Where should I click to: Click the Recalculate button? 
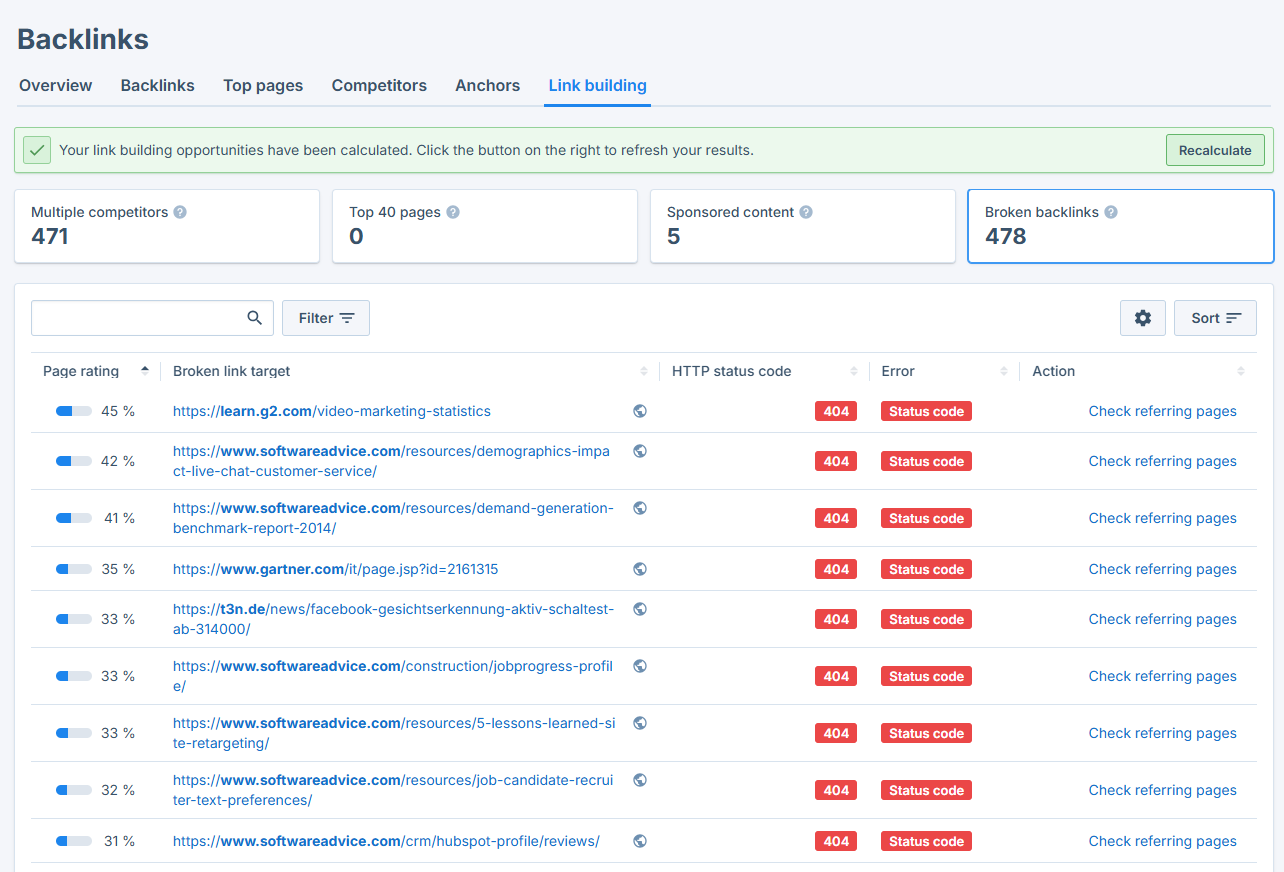1214,150
